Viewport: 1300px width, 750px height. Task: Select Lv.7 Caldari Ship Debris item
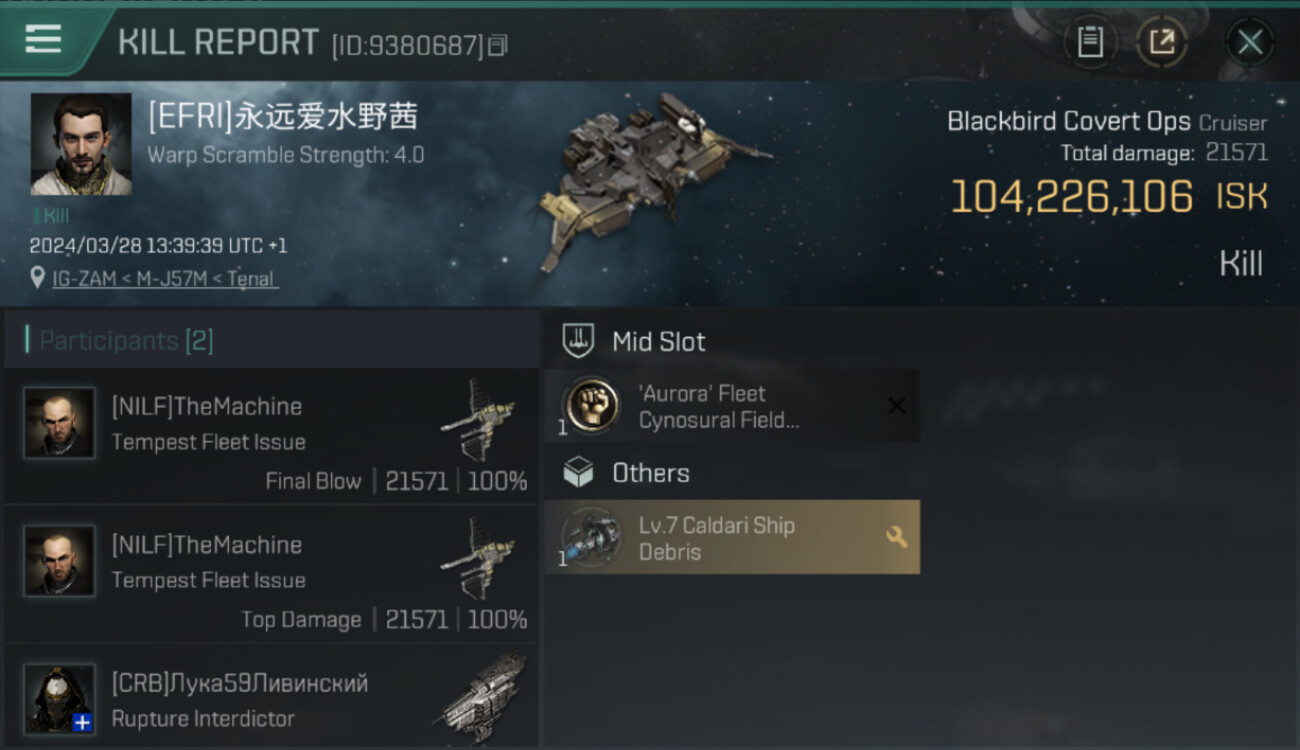click(x=732, y=537)
